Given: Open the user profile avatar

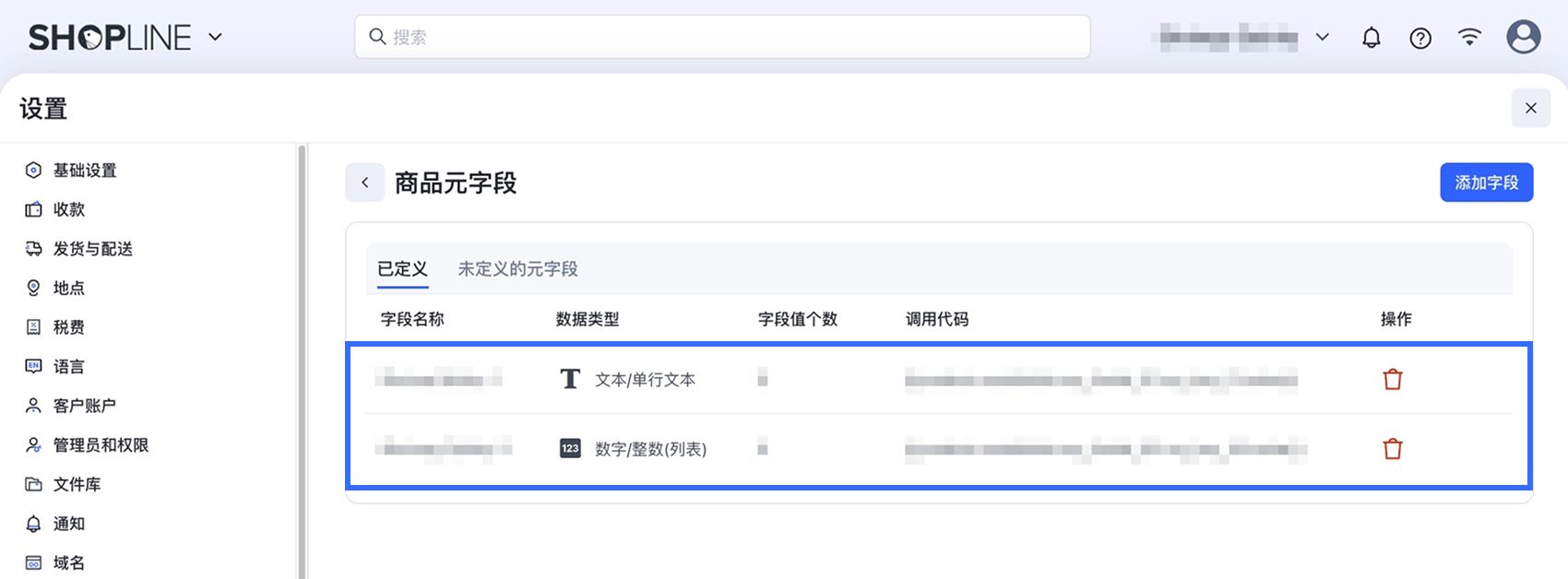Looking at the screenshot, I should click(x=1523, y=37).
